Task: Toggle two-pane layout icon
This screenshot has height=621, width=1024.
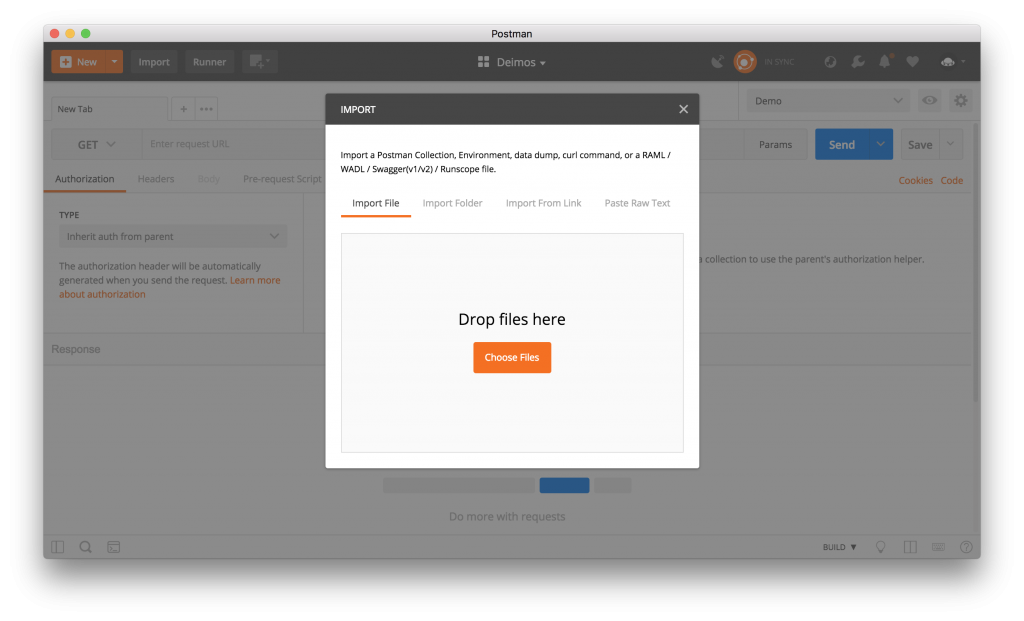Action: [x=910, y=547]
